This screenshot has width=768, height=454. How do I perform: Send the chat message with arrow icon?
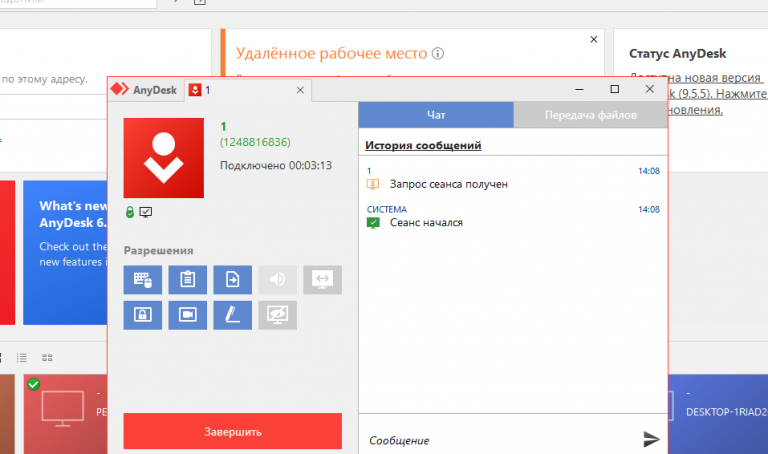pos(651,439)
